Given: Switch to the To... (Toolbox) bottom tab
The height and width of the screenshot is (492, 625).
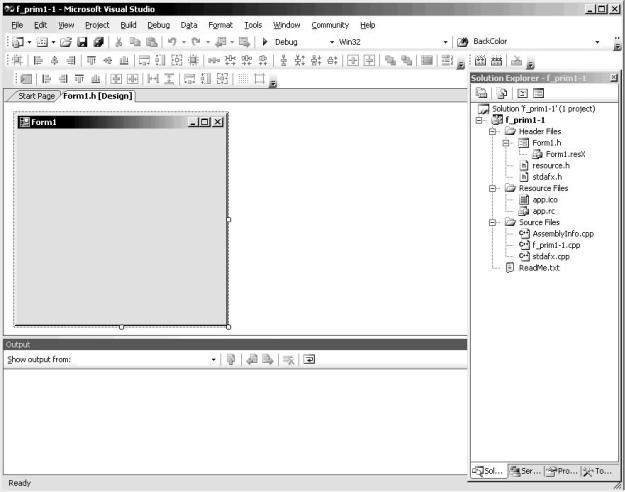Looking at the screenshot, I should coord(598,471).
